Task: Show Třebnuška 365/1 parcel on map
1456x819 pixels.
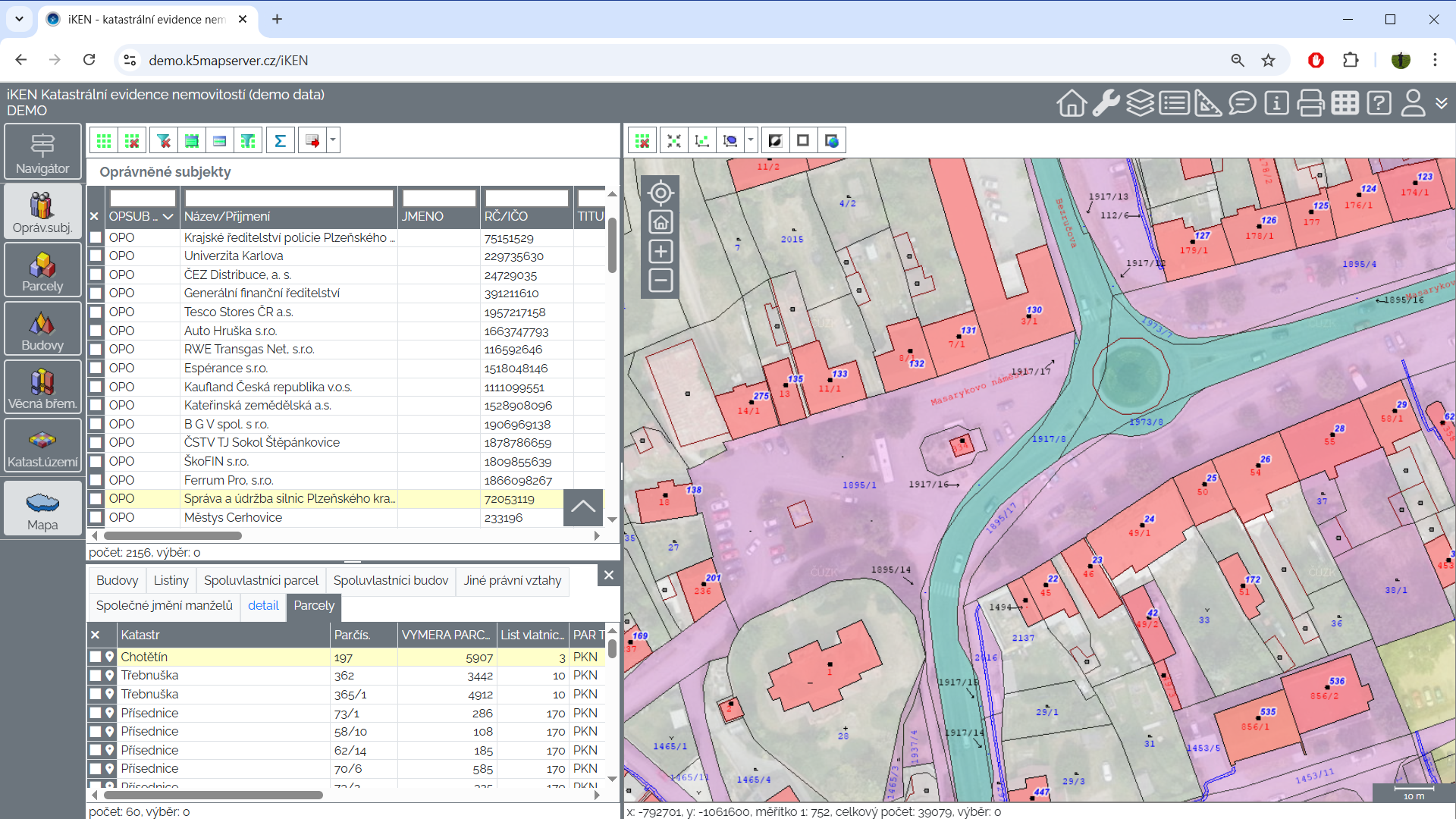Action: [110, 694]
